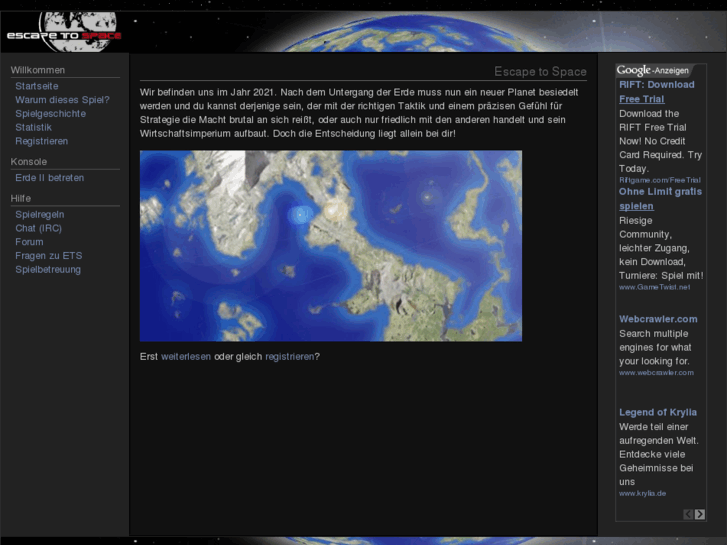
Task: Click the RIFT ad description text
Action: tap(660, 141)
